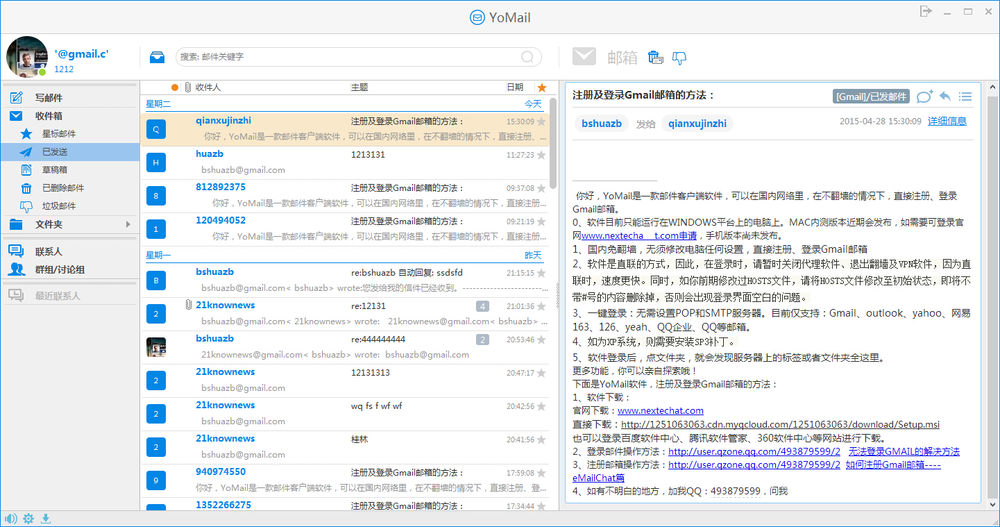Click the download icon in status bar
The height and width of the screenshot is (527, 1000).
[x=46, y=519]
